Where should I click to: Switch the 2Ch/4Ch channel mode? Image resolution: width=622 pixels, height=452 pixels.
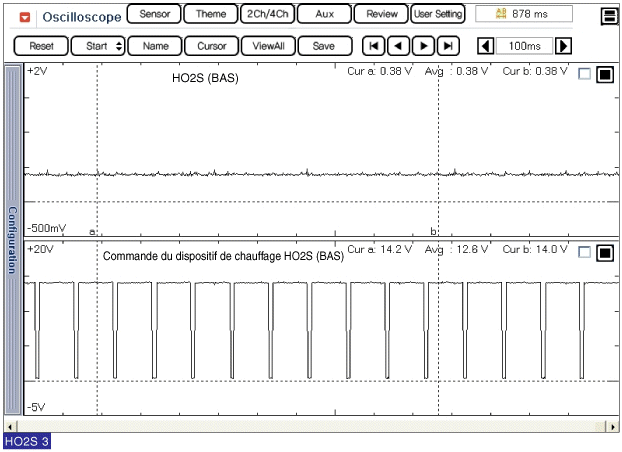tap(267, 15)
